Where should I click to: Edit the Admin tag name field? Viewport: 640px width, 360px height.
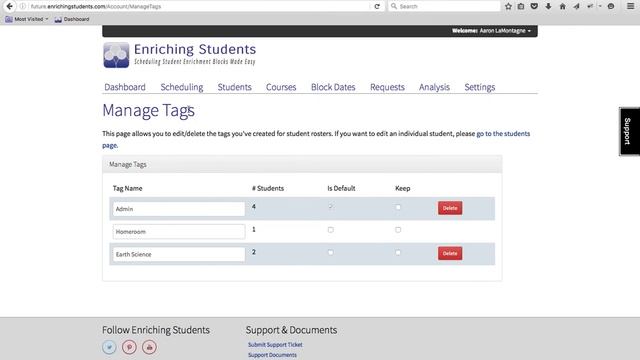coord(179,209)
